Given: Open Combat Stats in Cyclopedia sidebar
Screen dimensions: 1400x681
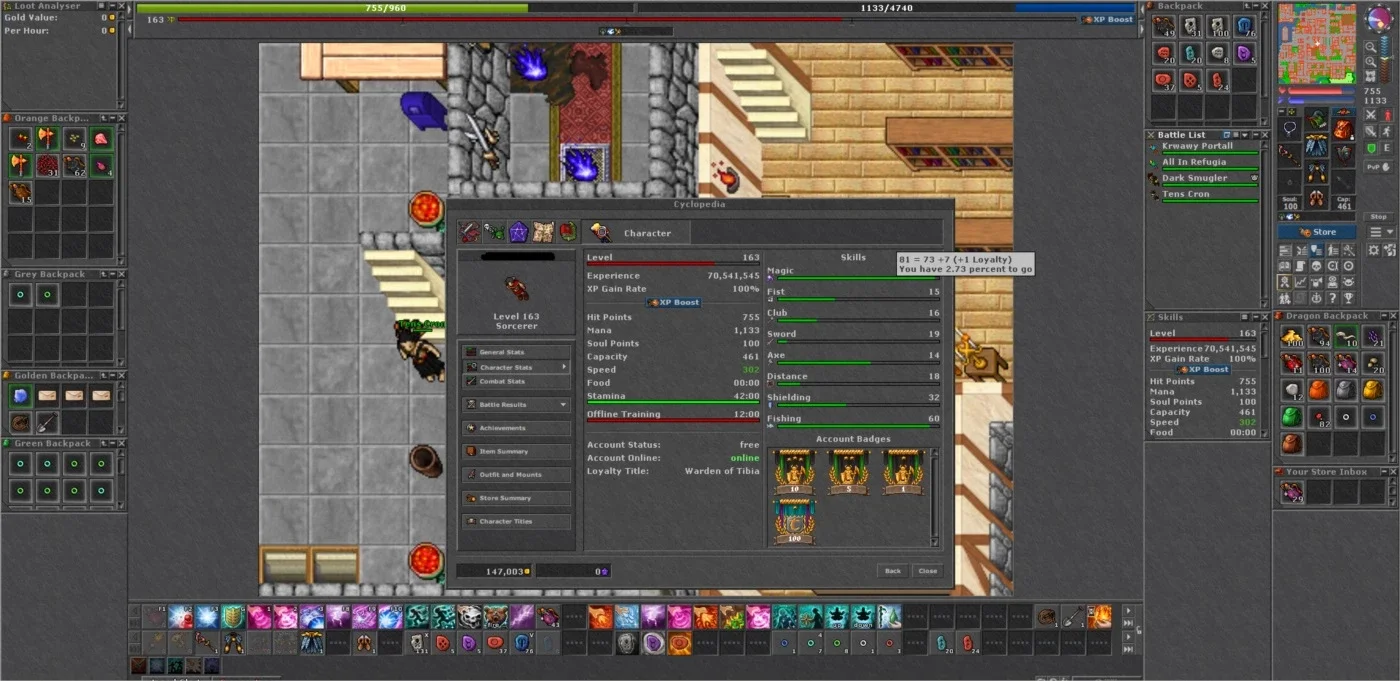Looking at the screenshot, I should click(x=517, y=381).
